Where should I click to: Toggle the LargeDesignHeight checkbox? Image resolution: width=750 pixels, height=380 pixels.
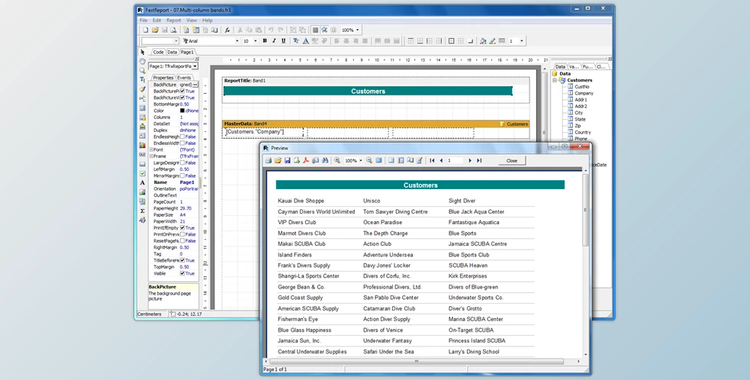coord(182,163)
